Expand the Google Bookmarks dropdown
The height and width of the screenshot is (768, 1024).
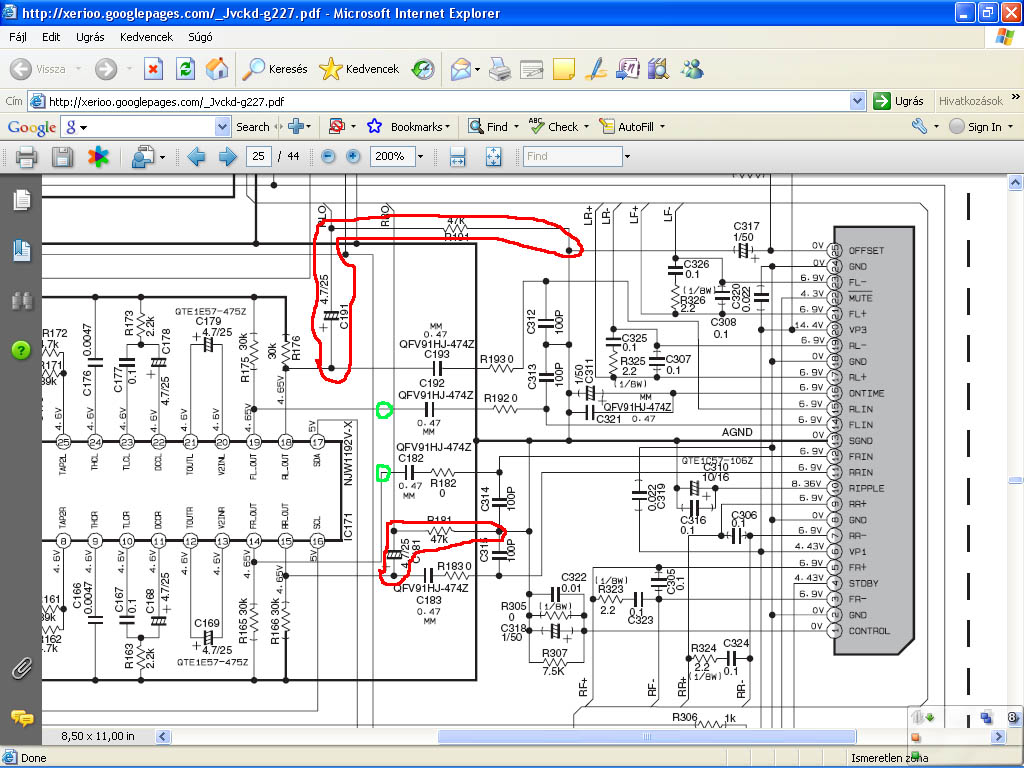[x=447, y=127]
